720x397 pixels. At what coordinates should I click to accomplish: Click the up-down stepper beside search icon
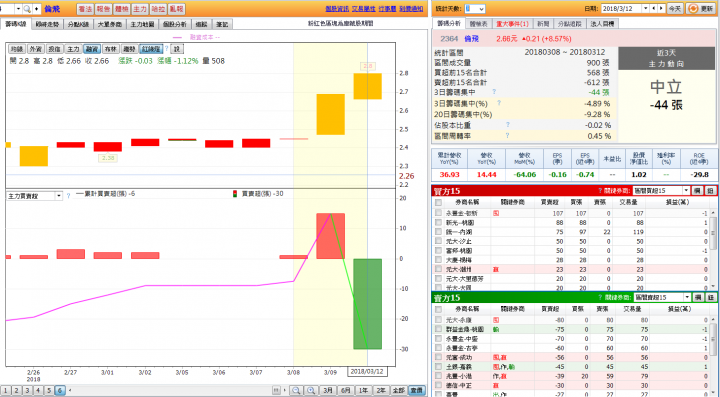pyautogui.click(x=36, y=9)
